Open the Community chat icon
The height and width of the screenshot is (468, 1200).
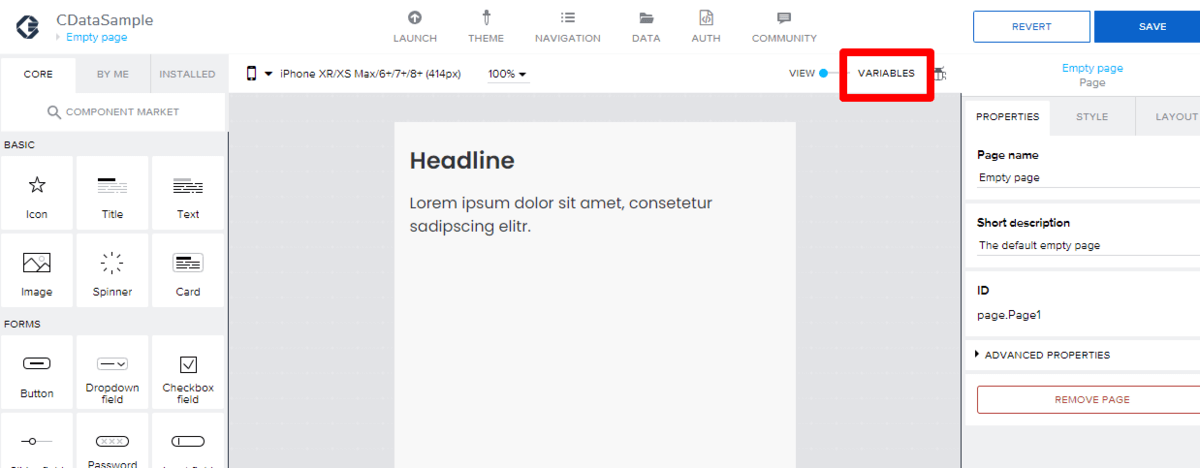click(784, 18)
